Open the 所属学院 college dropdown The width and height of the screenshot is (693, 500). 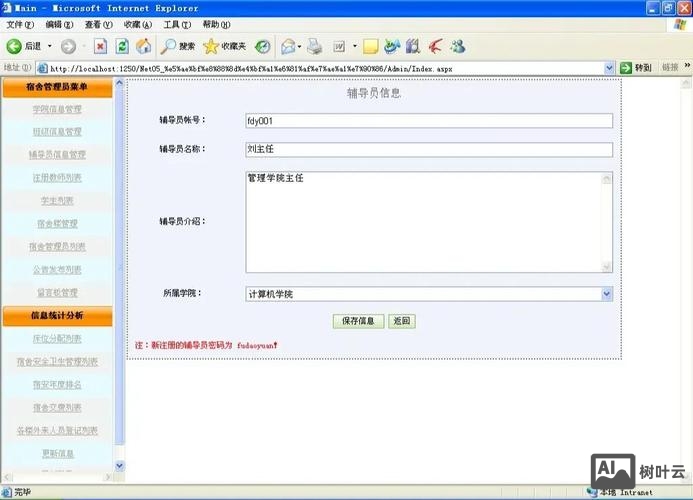(606, 294)
